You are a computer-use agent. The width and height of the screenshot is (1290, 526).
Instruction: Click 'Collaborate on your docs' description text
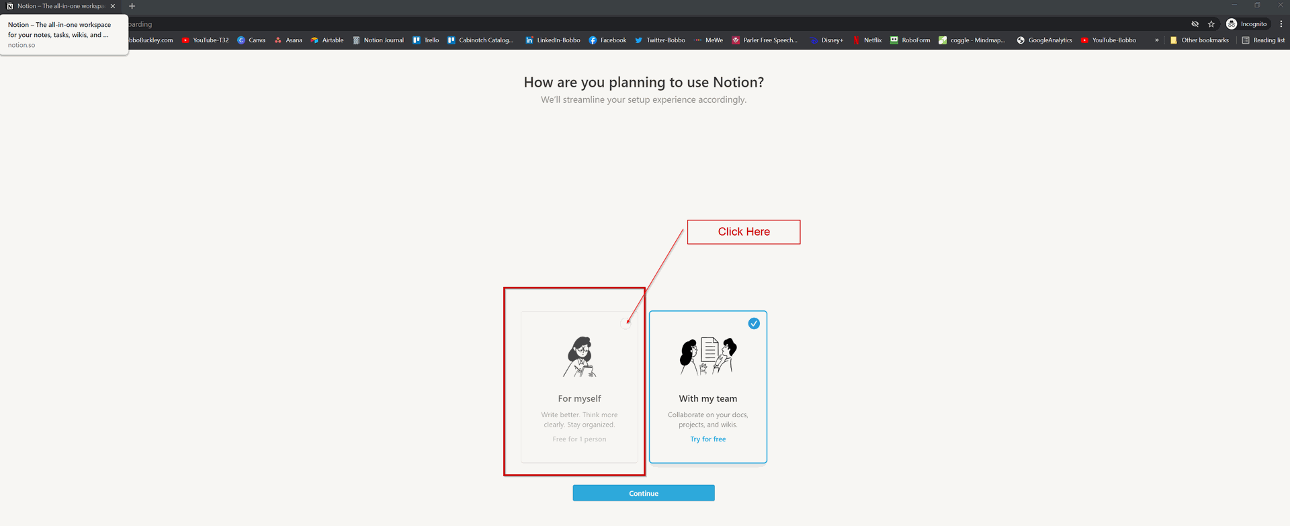coord(708,419)
